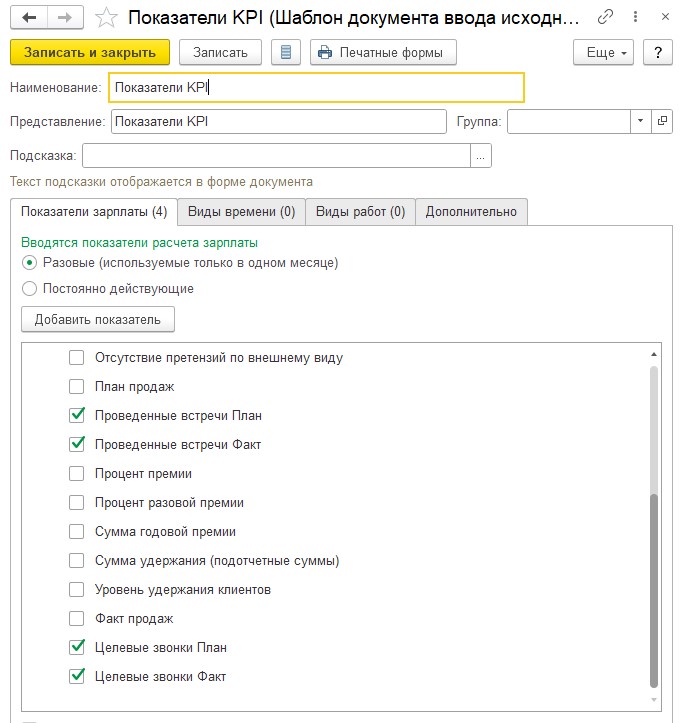Open the Группа field selection form icon
This screenshot has width=683, height=723.
tap(661, 121)
